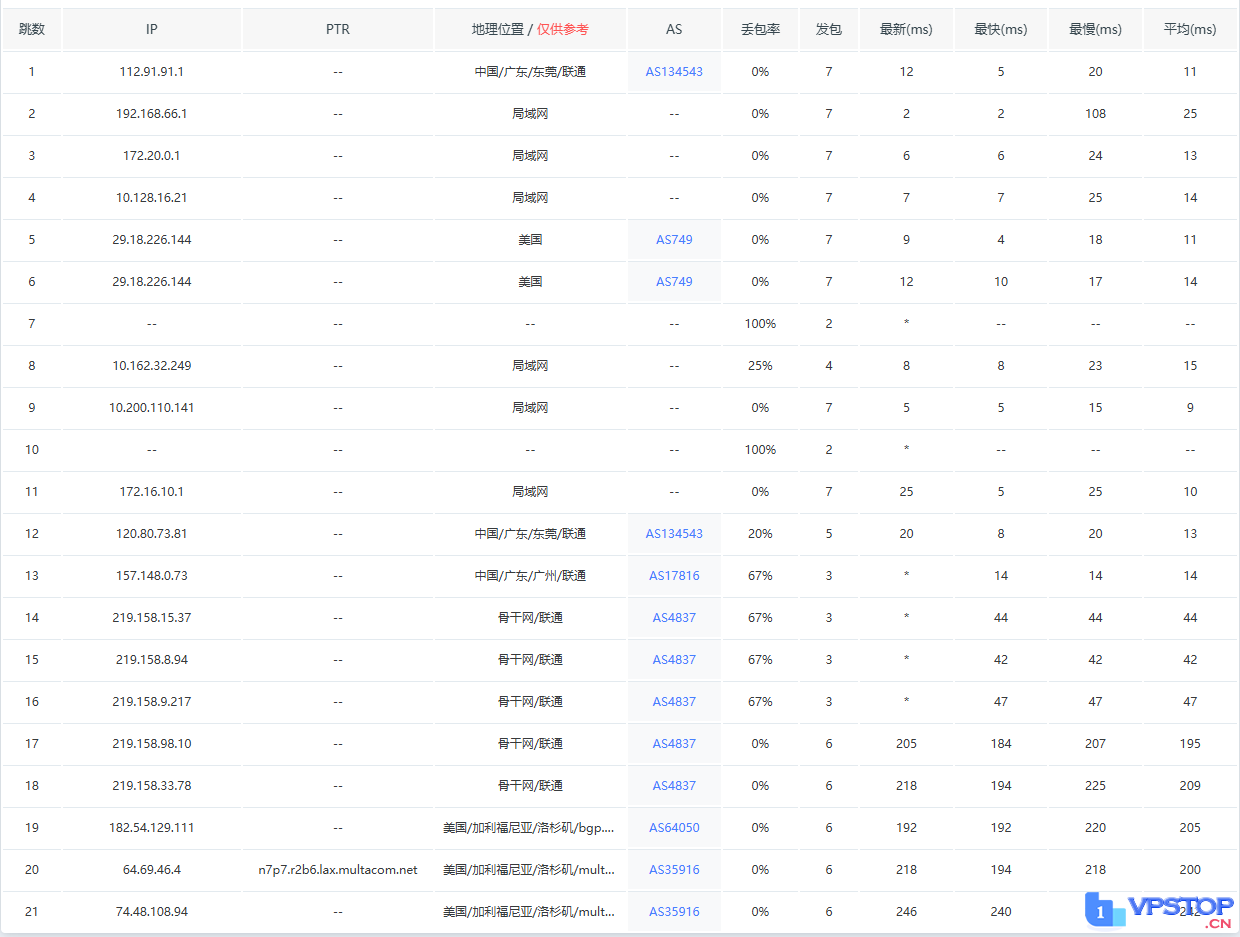
Task: Open the AS134543 link in hop 1 row
Action: click(x=674, y=72)
